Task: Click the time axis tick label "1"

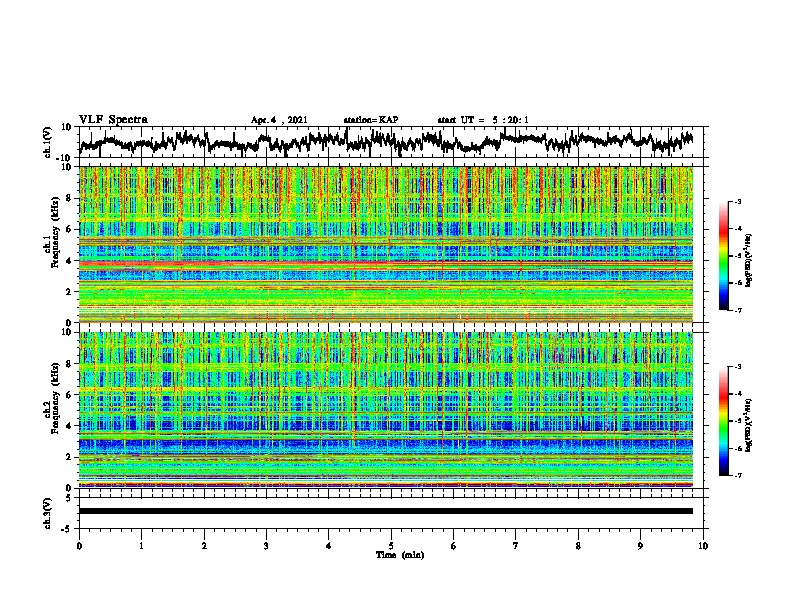Action: [x=141, y=546]
